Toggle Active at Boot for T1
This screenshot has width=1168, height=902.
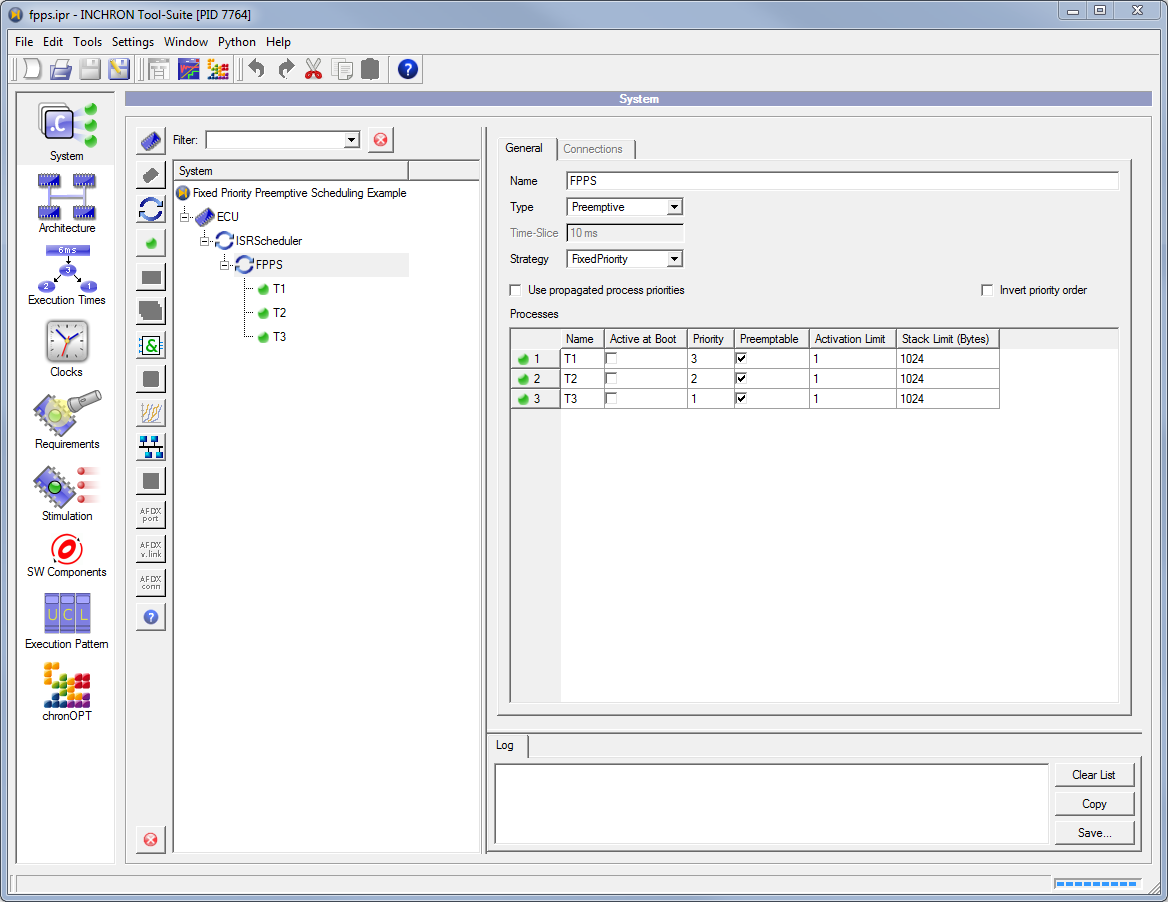[611, 358]
